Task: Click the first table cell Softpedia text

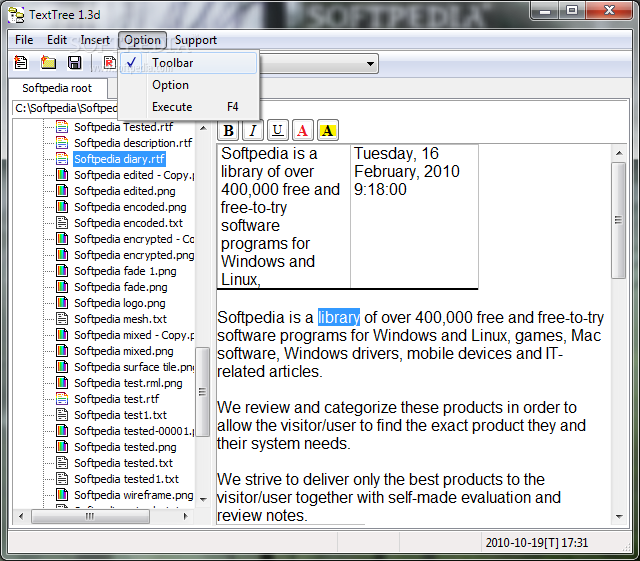Action: pyautogui.click(x=284, y=216)
